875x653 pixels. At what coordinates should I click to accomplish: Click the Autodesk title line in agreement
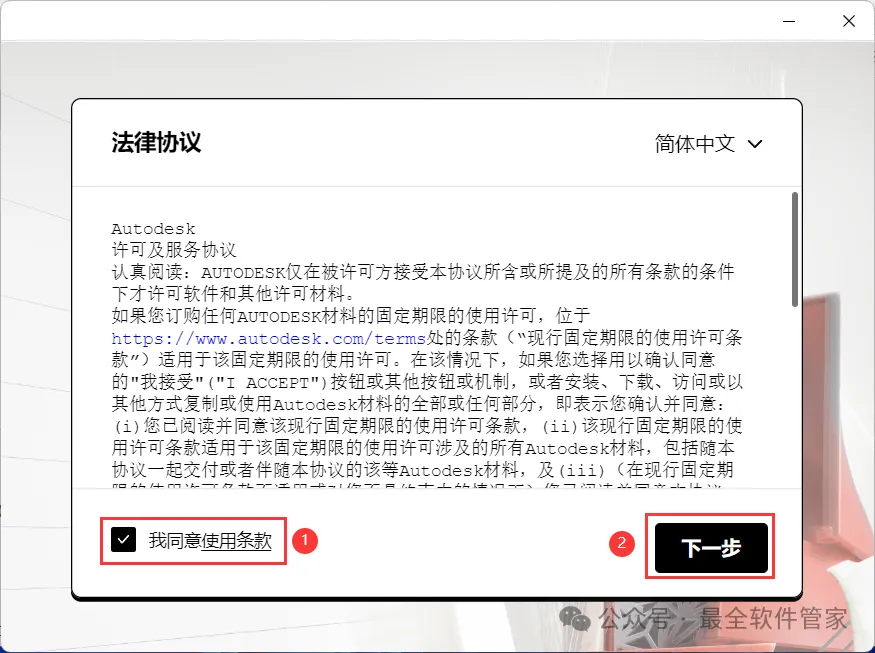153,229
